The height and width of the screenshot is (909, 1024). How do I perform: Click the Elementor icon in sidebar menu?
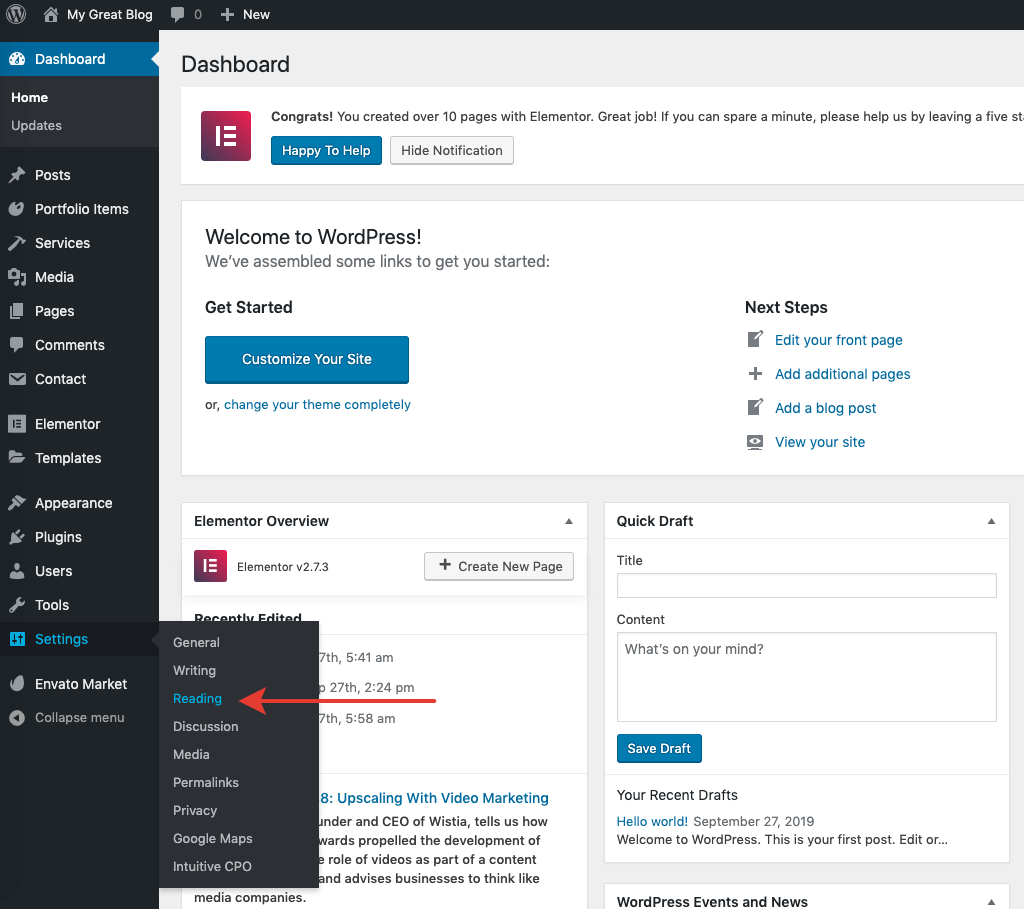[x=17, y=424]
